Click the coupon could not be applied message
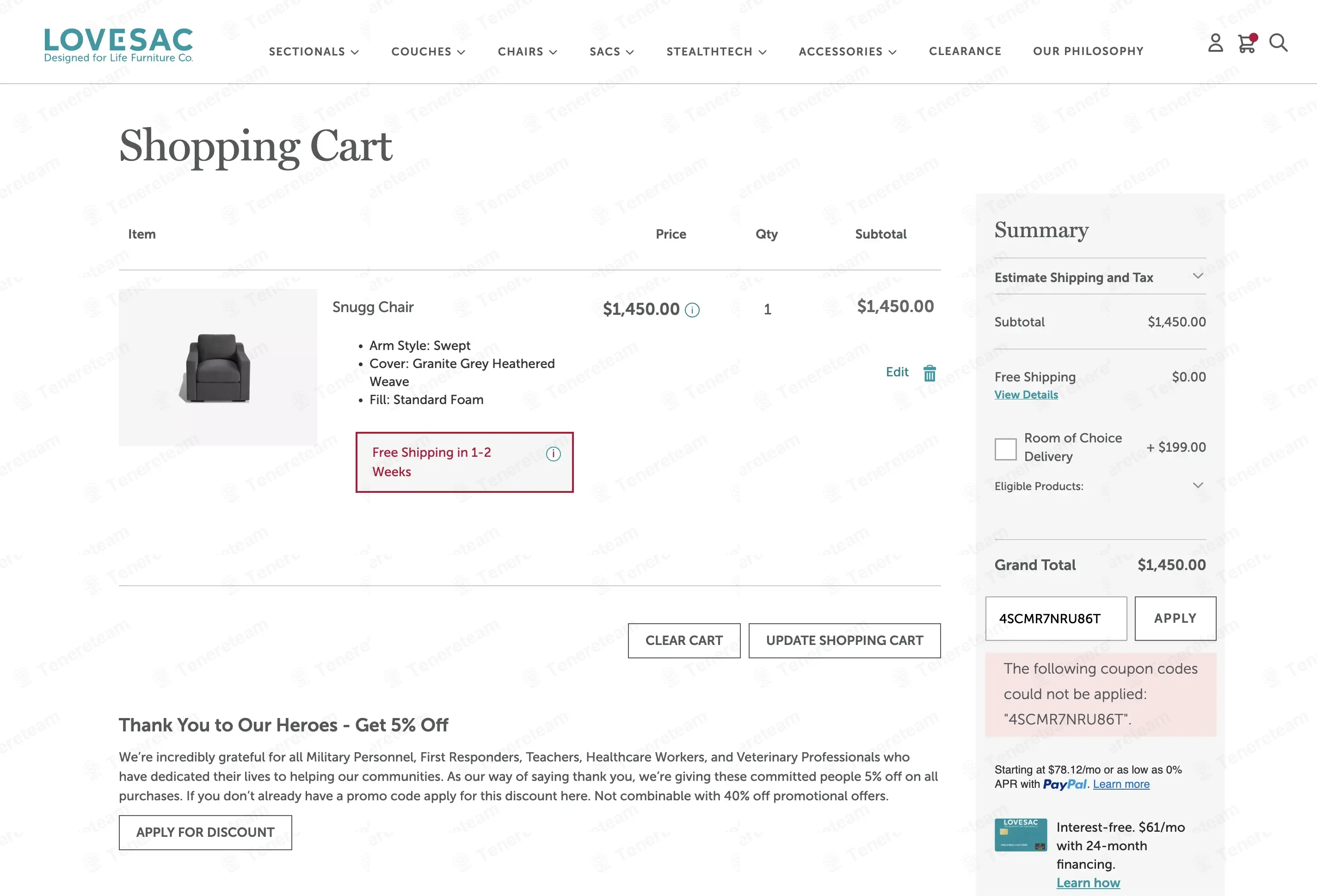 click(1101, 694)
